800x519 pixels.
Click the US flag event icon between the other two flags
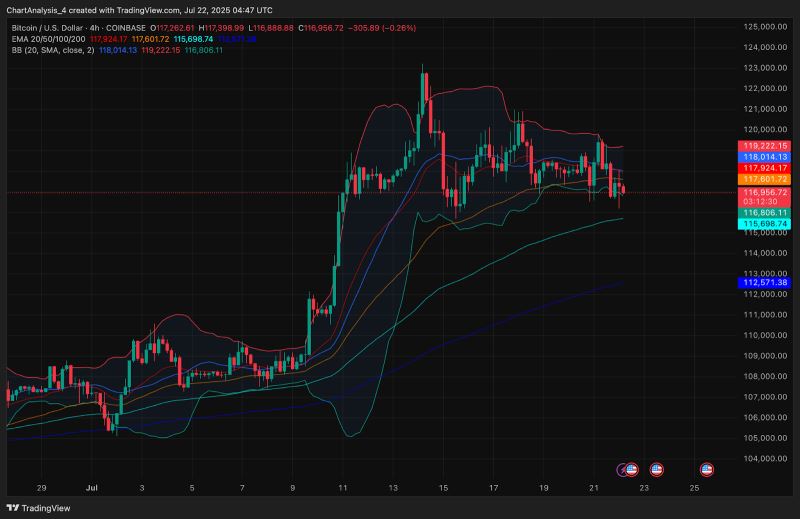[x=657, y=469]
